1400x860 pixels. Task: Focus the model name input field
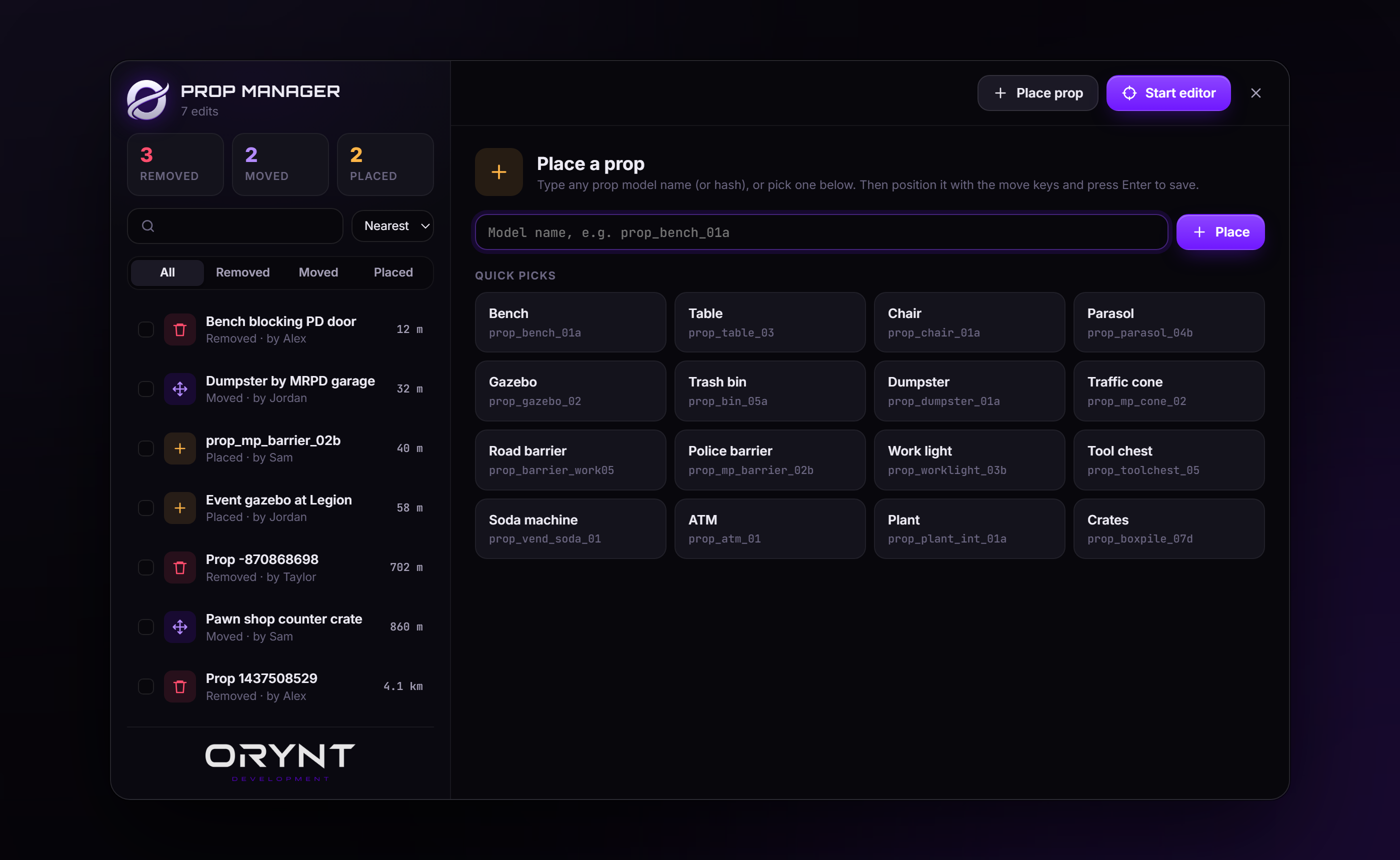tap(821, 232)
